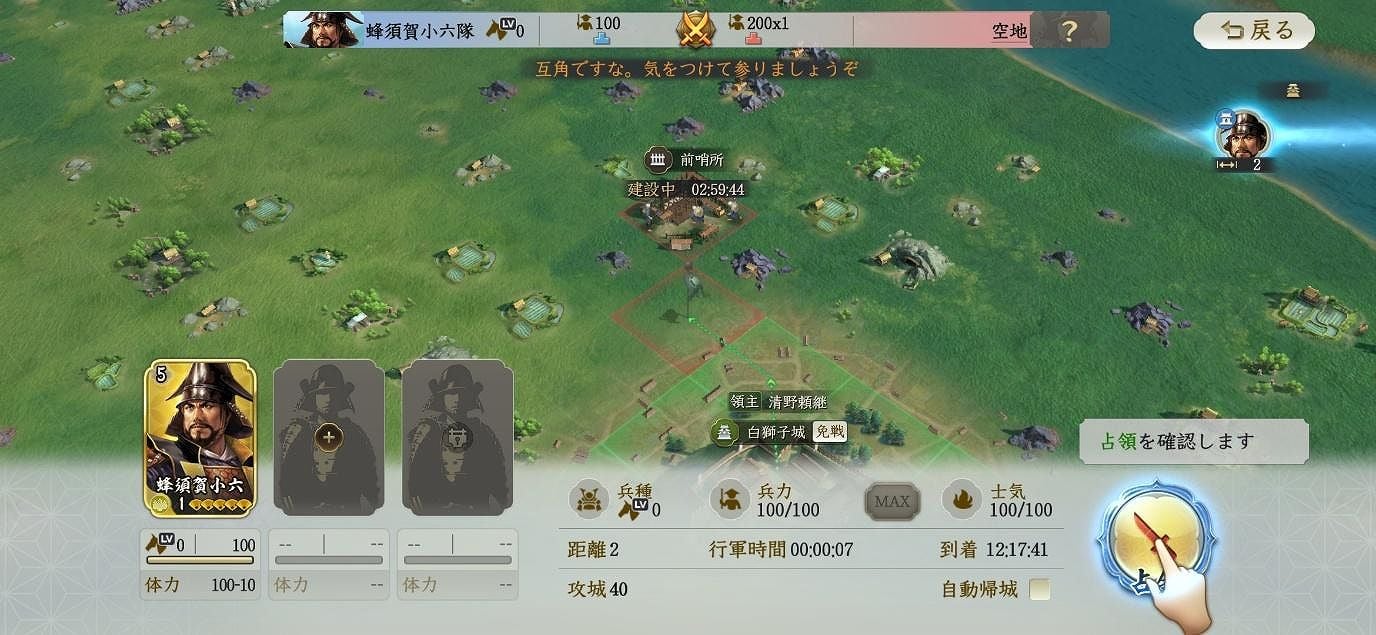Click the question mark help icon
Viewport: 1376px width, 635px height.
tap(1068, 31)
